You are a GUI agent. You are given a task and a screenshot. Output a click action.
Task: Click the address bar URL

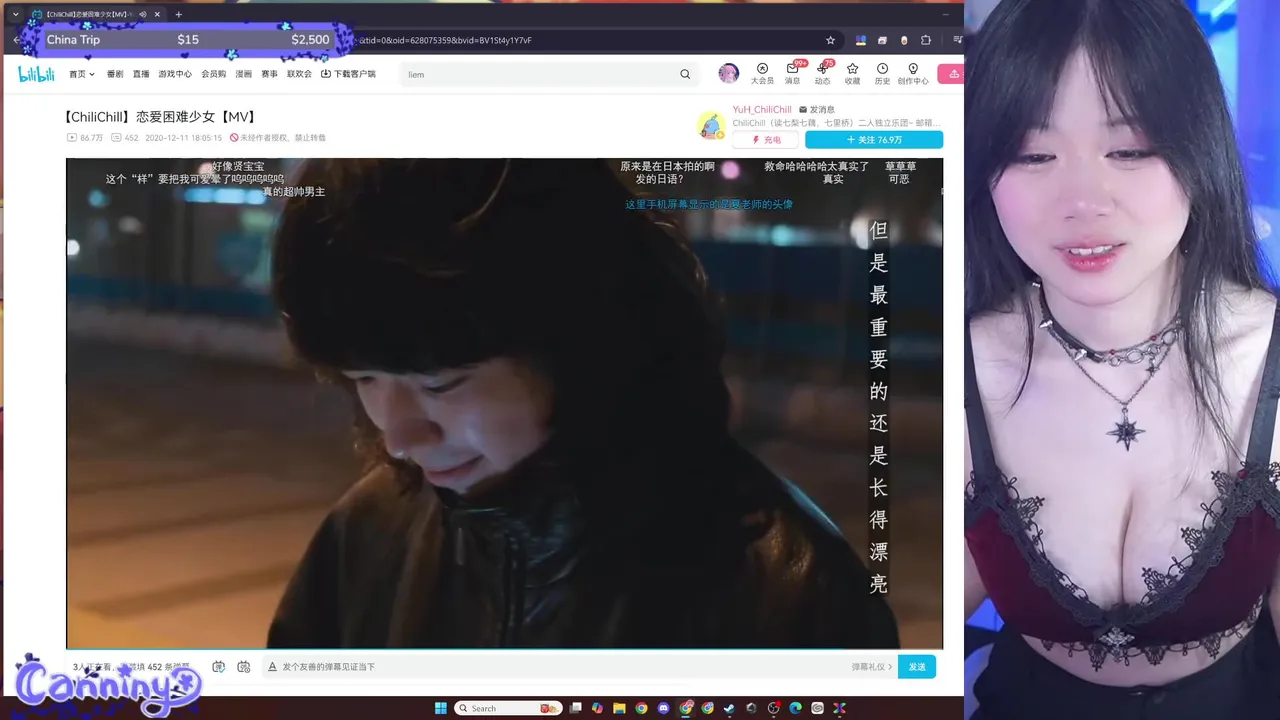445,40
